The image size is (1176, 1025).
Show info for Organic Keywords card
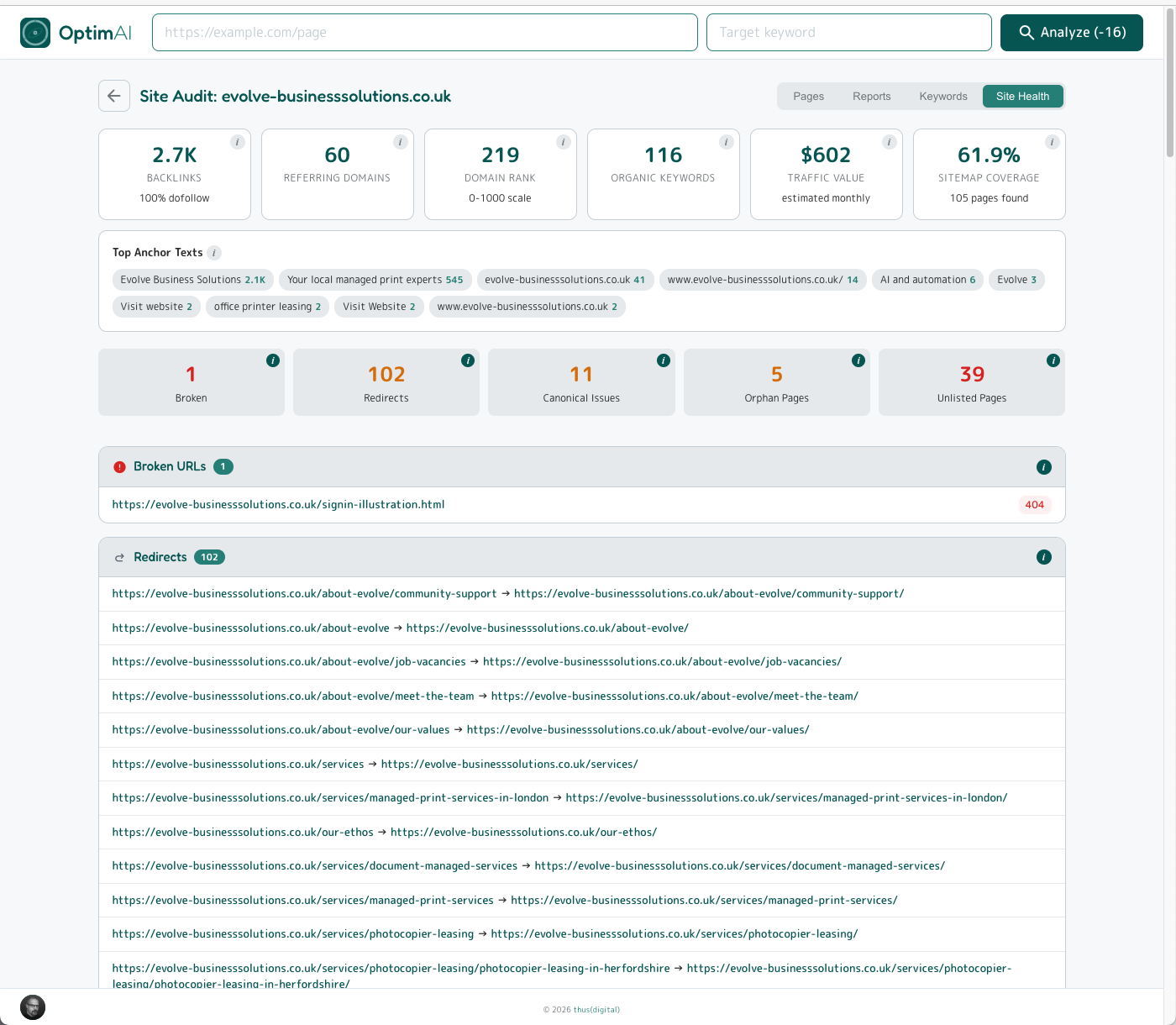[x=727, y=142]
